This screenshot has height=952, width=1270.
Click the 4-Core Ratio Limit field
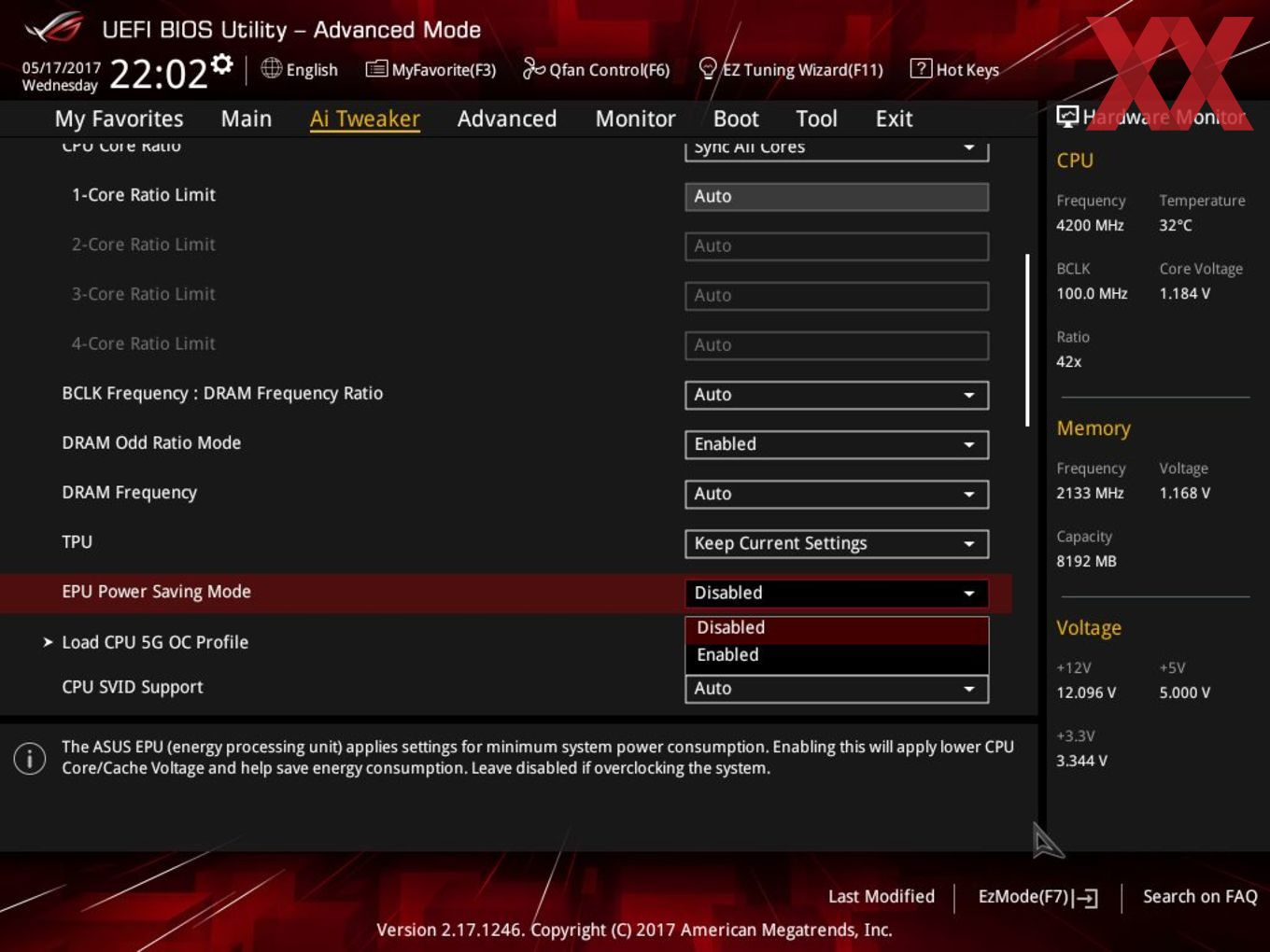pyautogui.click(x=837, y=344)
